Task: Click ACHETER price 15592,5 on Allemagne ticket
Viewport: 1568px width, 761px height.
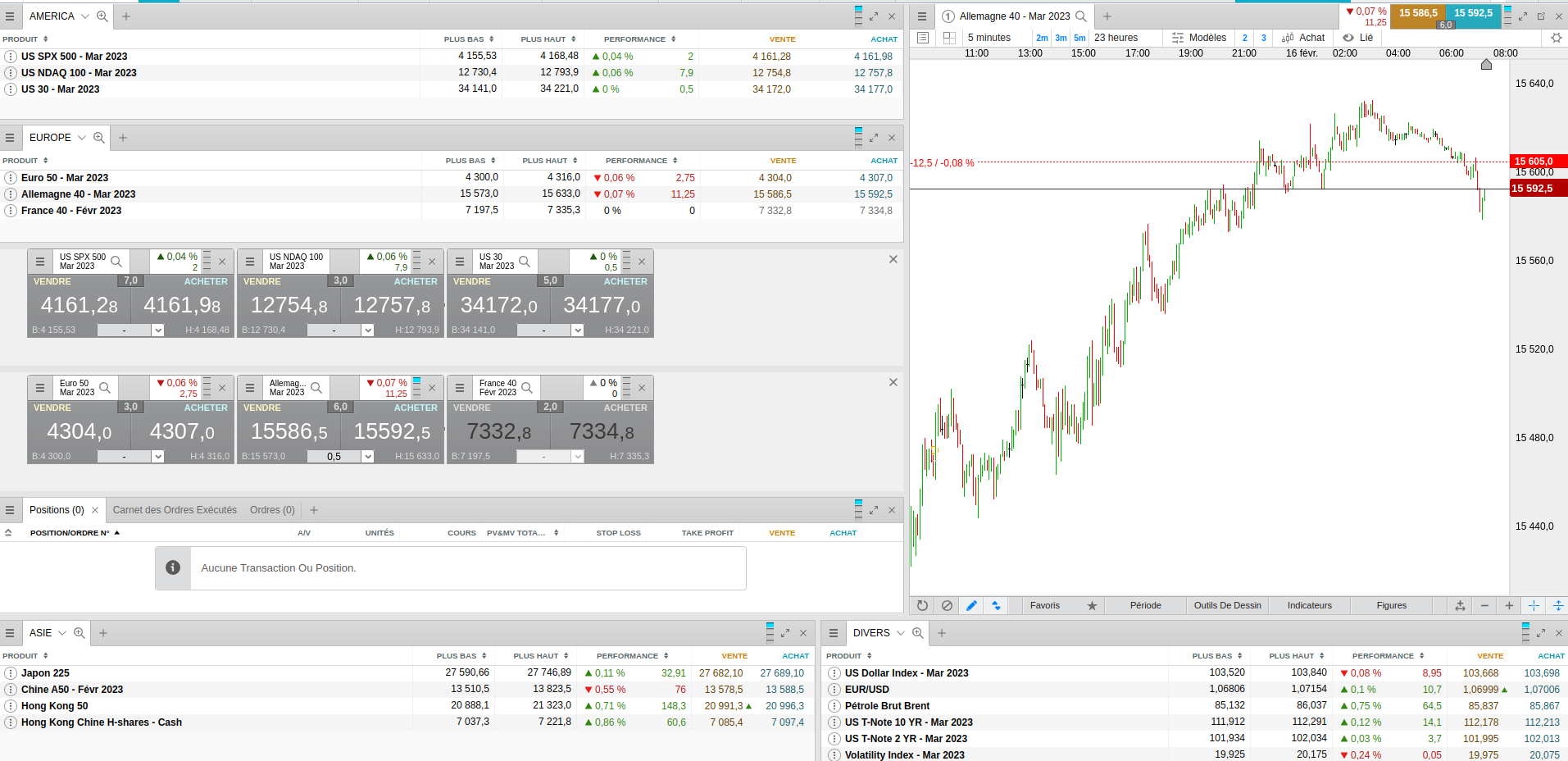Action: (x=392, y=431)
